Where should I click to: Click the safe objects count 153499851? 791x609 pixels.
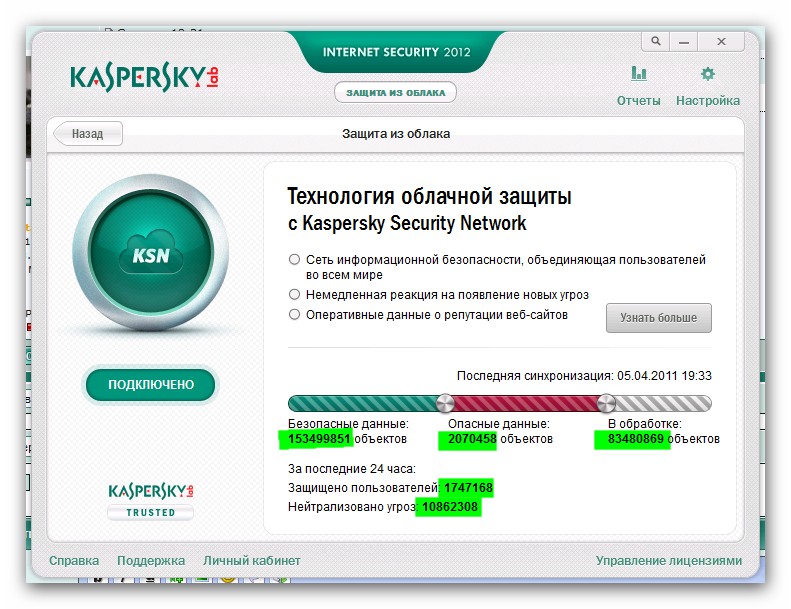pos(319,438)
